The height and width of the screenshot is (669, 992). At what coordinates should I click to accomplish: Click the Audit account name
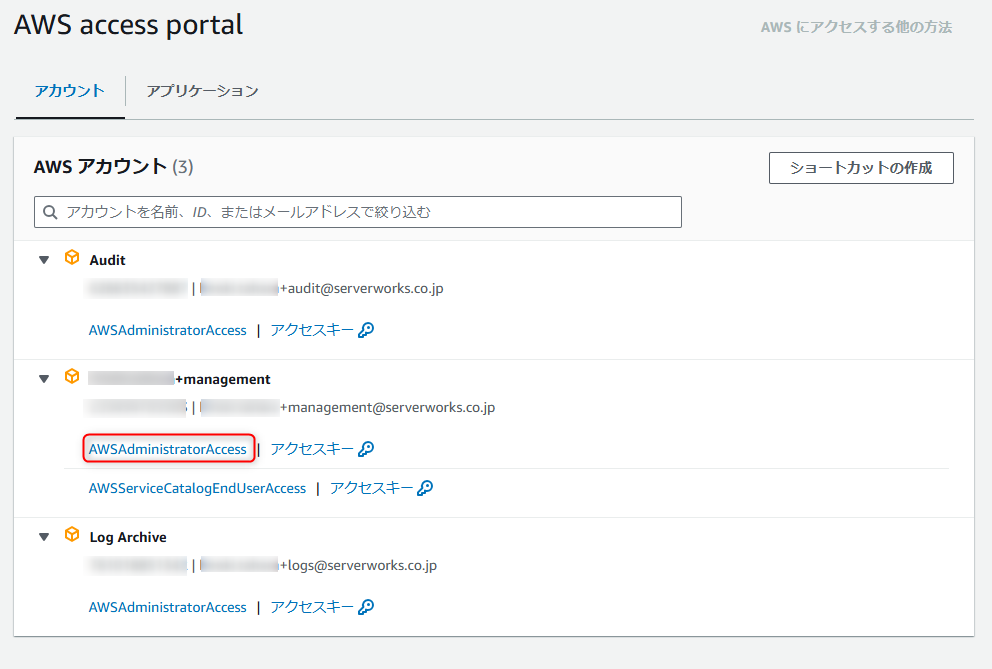click(x=108, y=260)
